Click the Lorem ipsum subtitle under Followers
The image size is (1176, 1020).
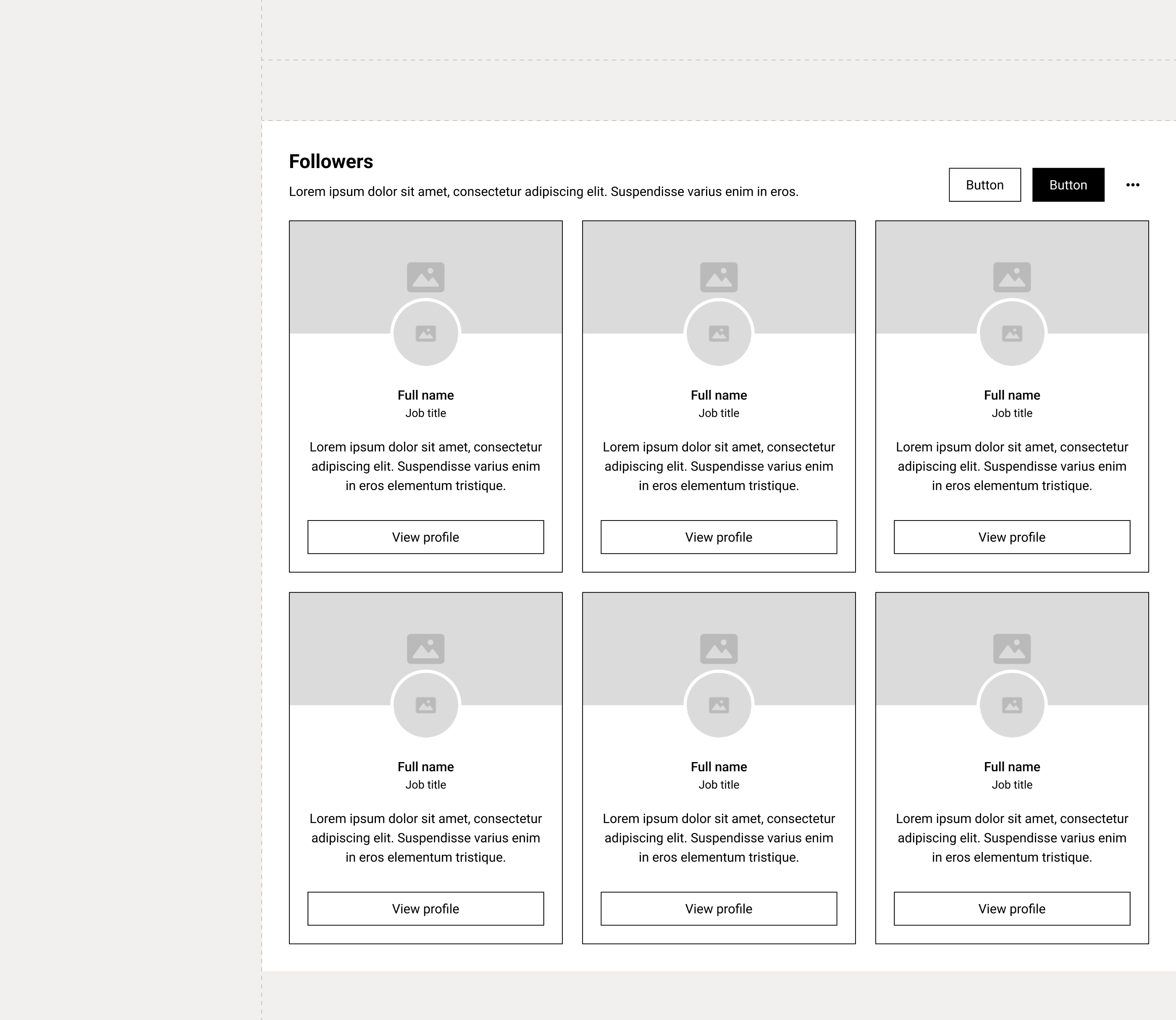pos(543,192)
